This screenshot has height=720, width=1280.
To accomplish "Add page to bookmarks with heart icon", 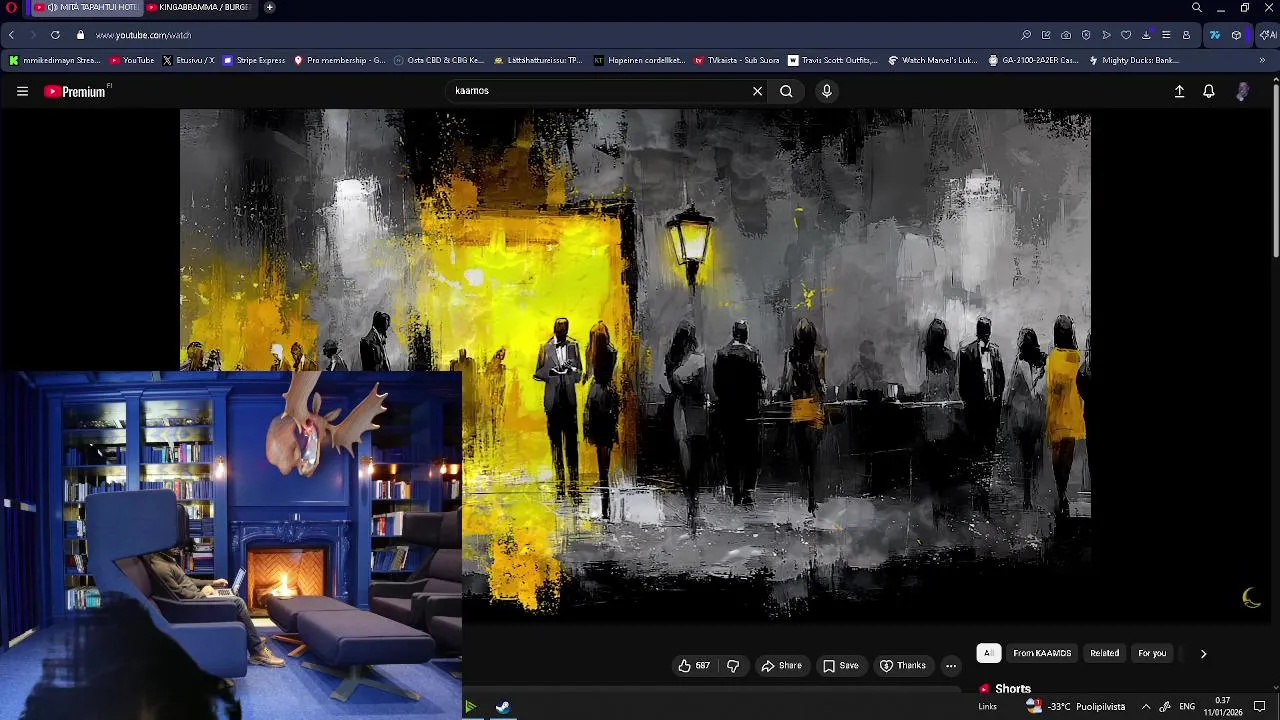I will [x=1126, y=35].
